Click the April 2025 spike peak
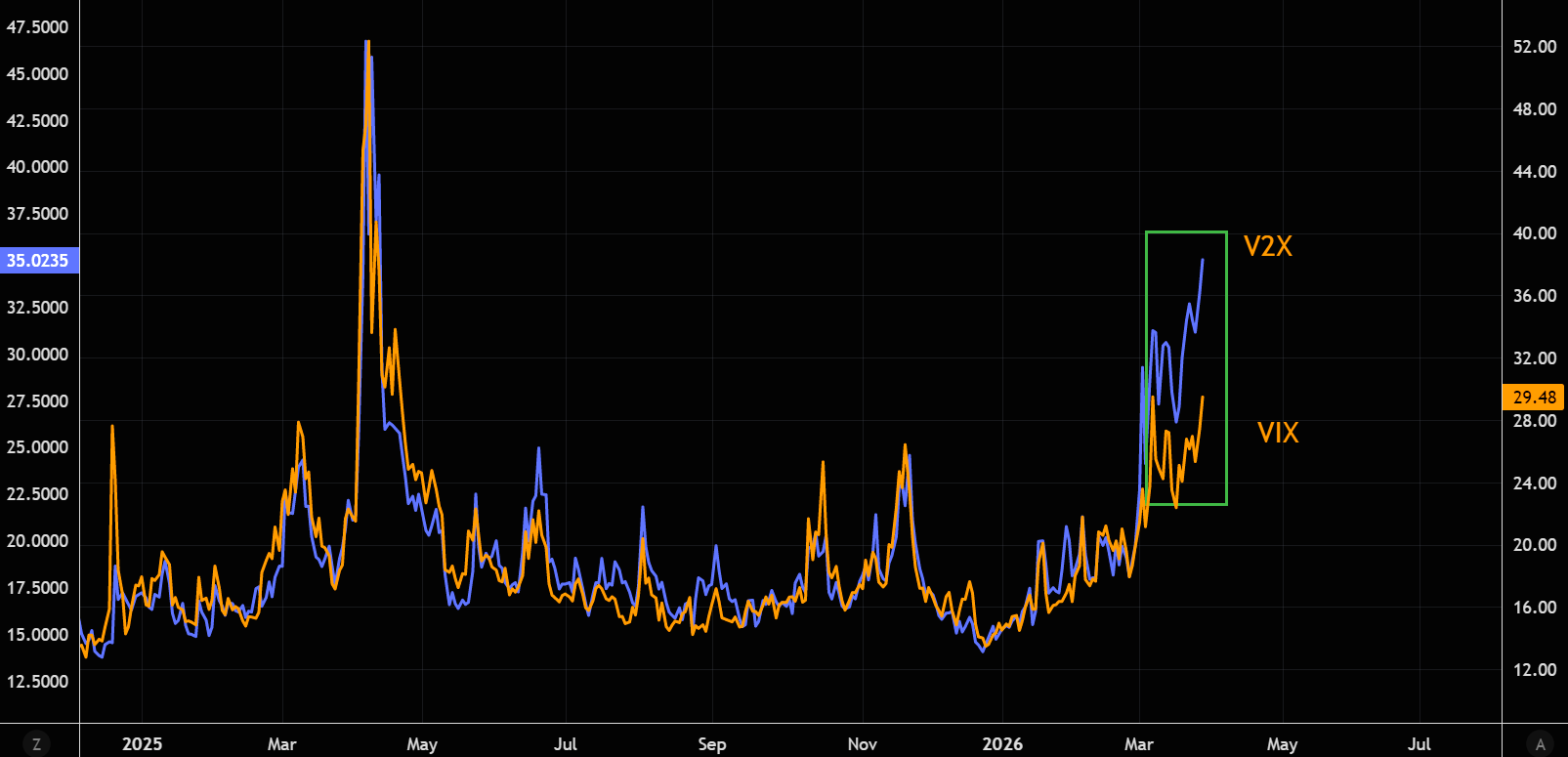Screen dimensions: 1568x757 (367, 43)
